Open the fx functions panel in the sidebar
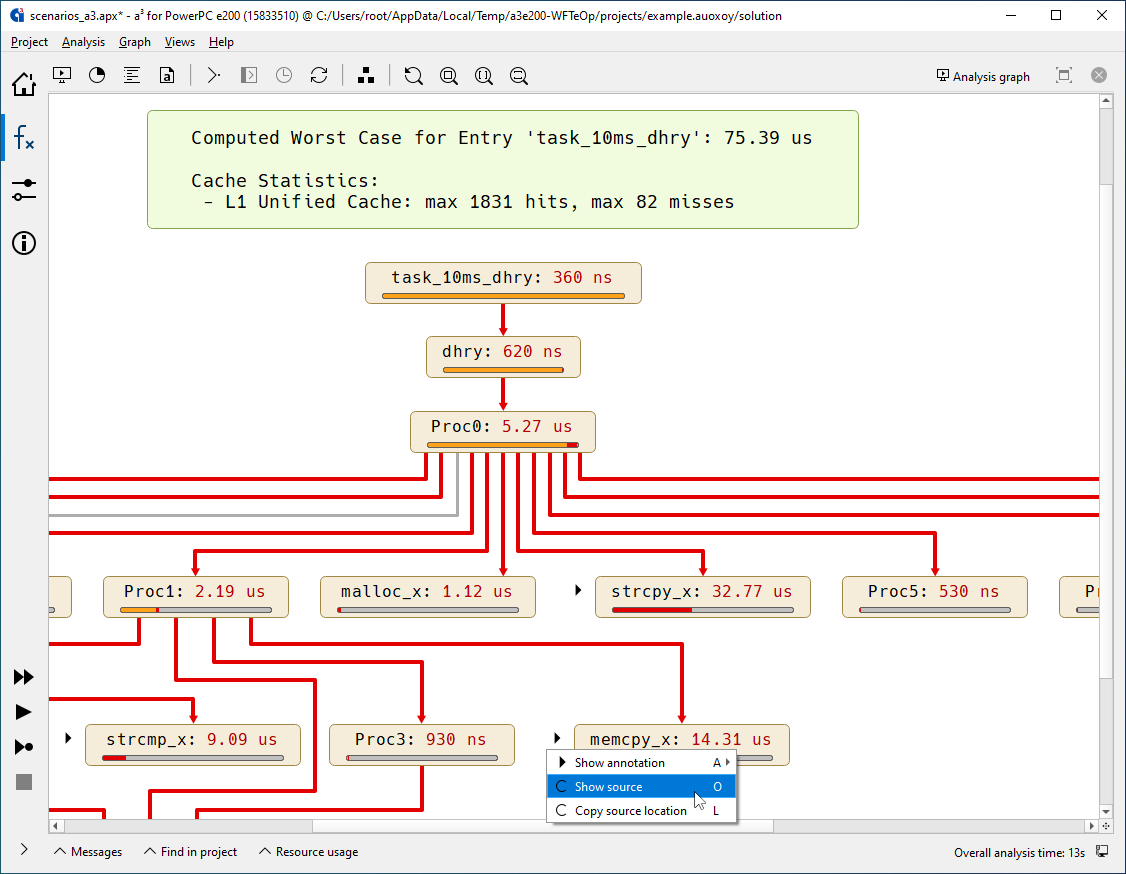 pyautogui.click(x=23, y=137)
